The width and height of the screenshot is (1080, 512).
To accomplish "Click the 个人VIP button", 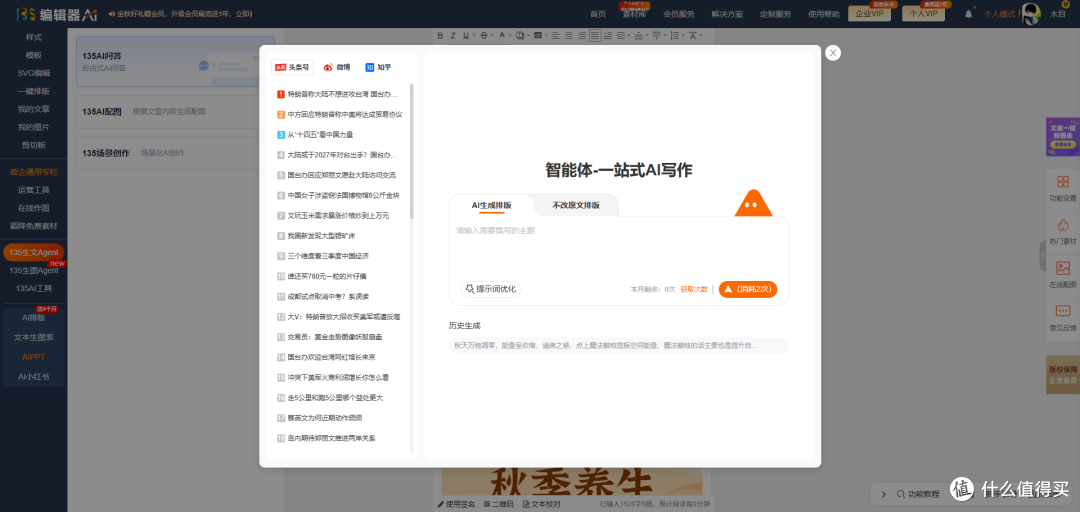I will click(x=923, y=13).
